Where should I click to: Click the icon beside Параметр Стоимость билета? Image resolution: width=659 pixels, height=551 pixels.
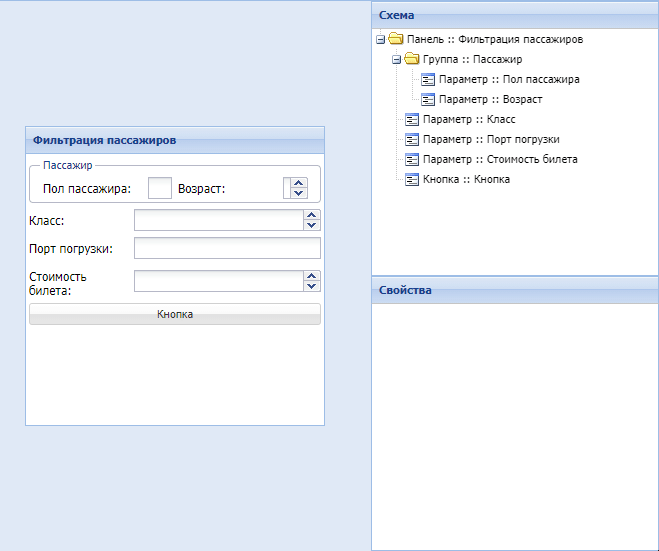(412, 160)
